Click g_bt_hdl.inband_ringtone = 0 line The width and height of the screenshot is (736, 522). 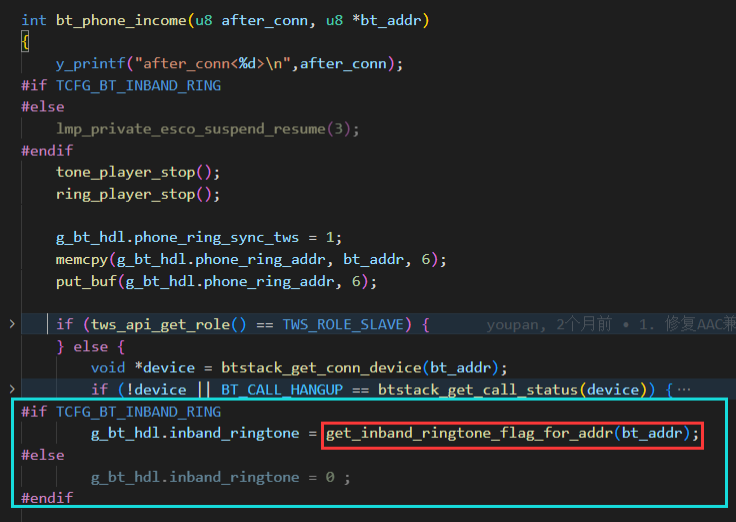[x=220, y=477]
